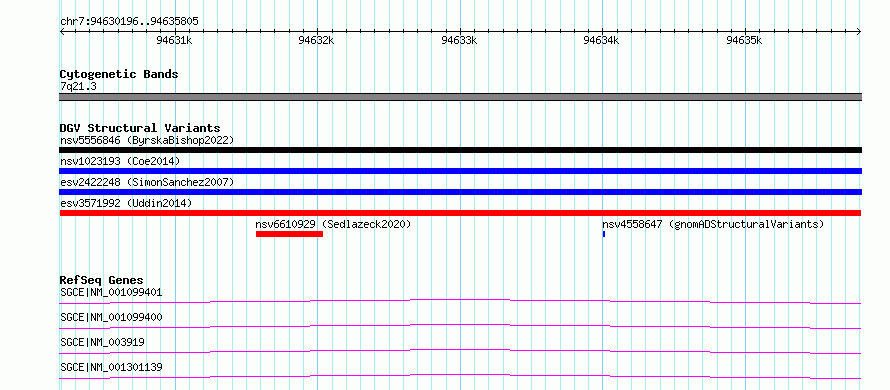The image size is (890, 390).
Task: Click the left arrowhead of the ruler
Action: (62, 32)
